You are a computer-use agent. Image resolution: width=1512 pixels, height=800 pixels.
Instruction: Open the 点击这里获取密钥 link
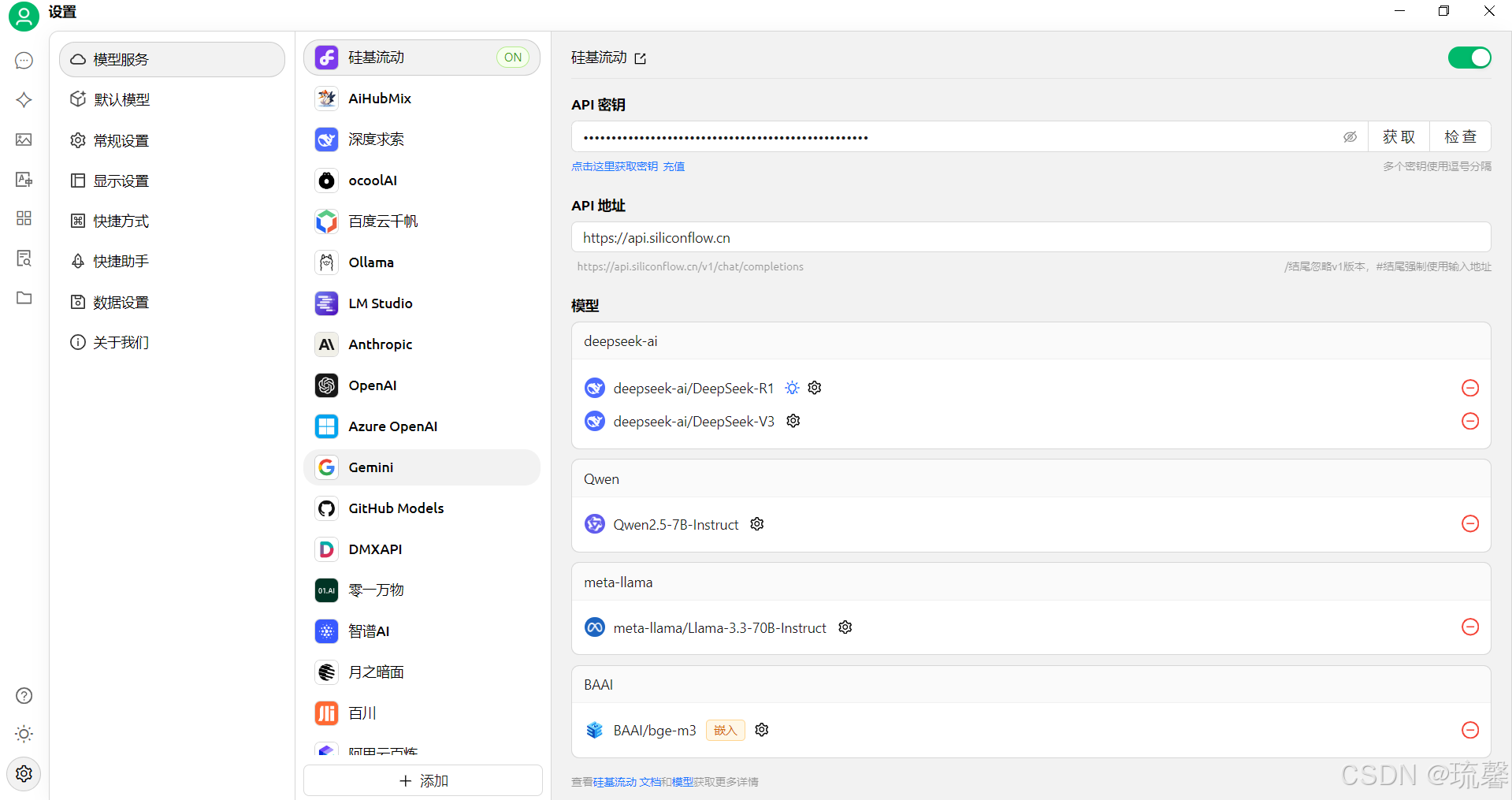pos(615,166)
